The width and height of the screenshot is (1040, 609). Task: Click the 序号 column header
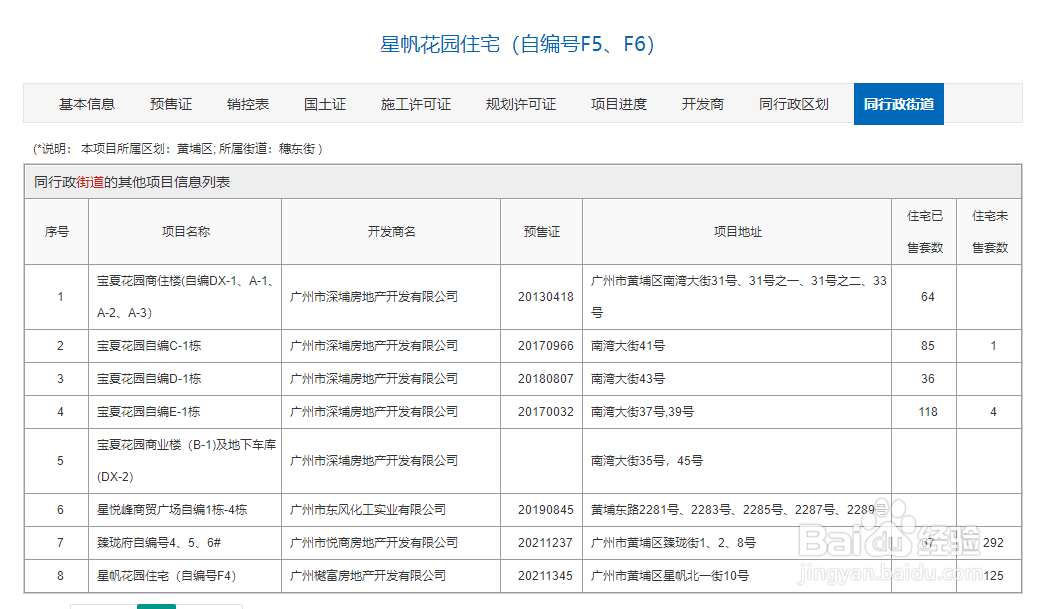[x=56, y=232]
